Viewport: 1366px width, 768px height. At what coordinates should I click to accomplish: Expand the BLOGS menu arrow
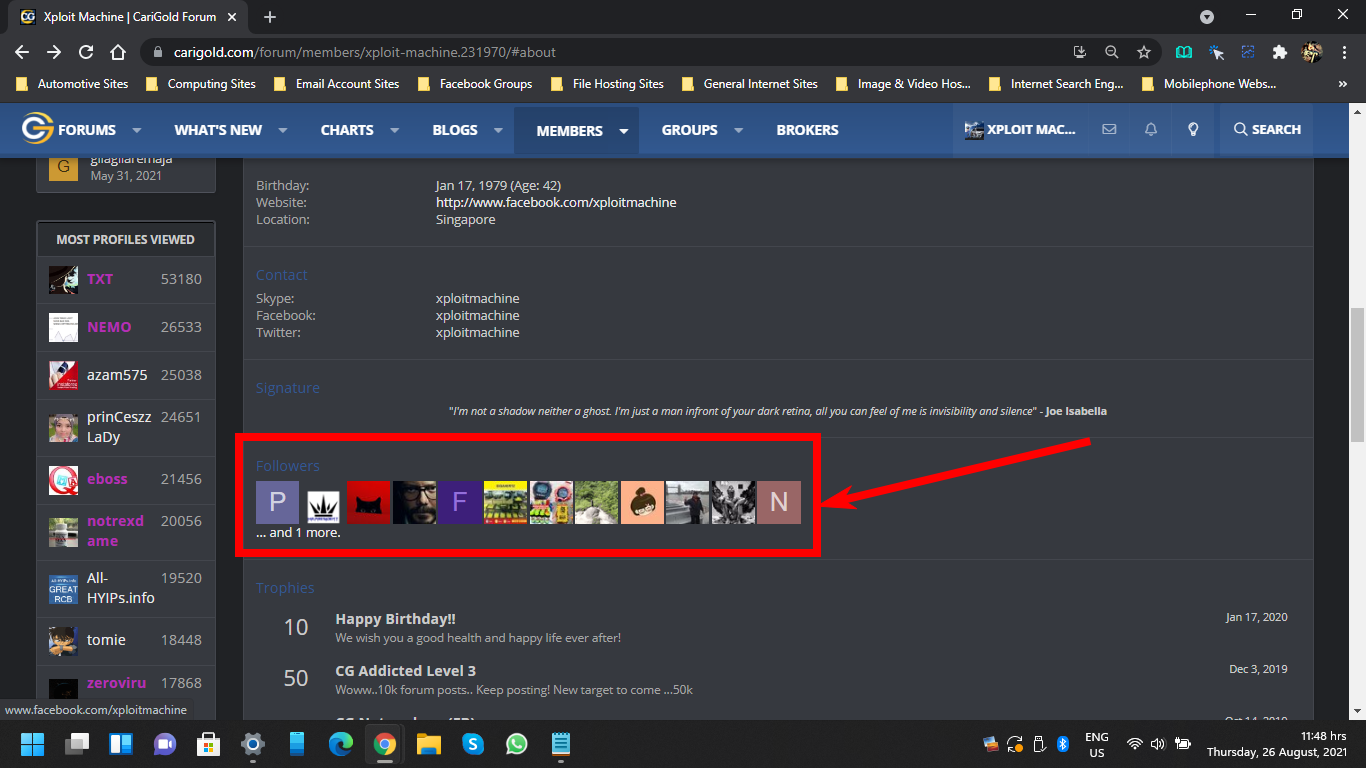click(499, 130)
